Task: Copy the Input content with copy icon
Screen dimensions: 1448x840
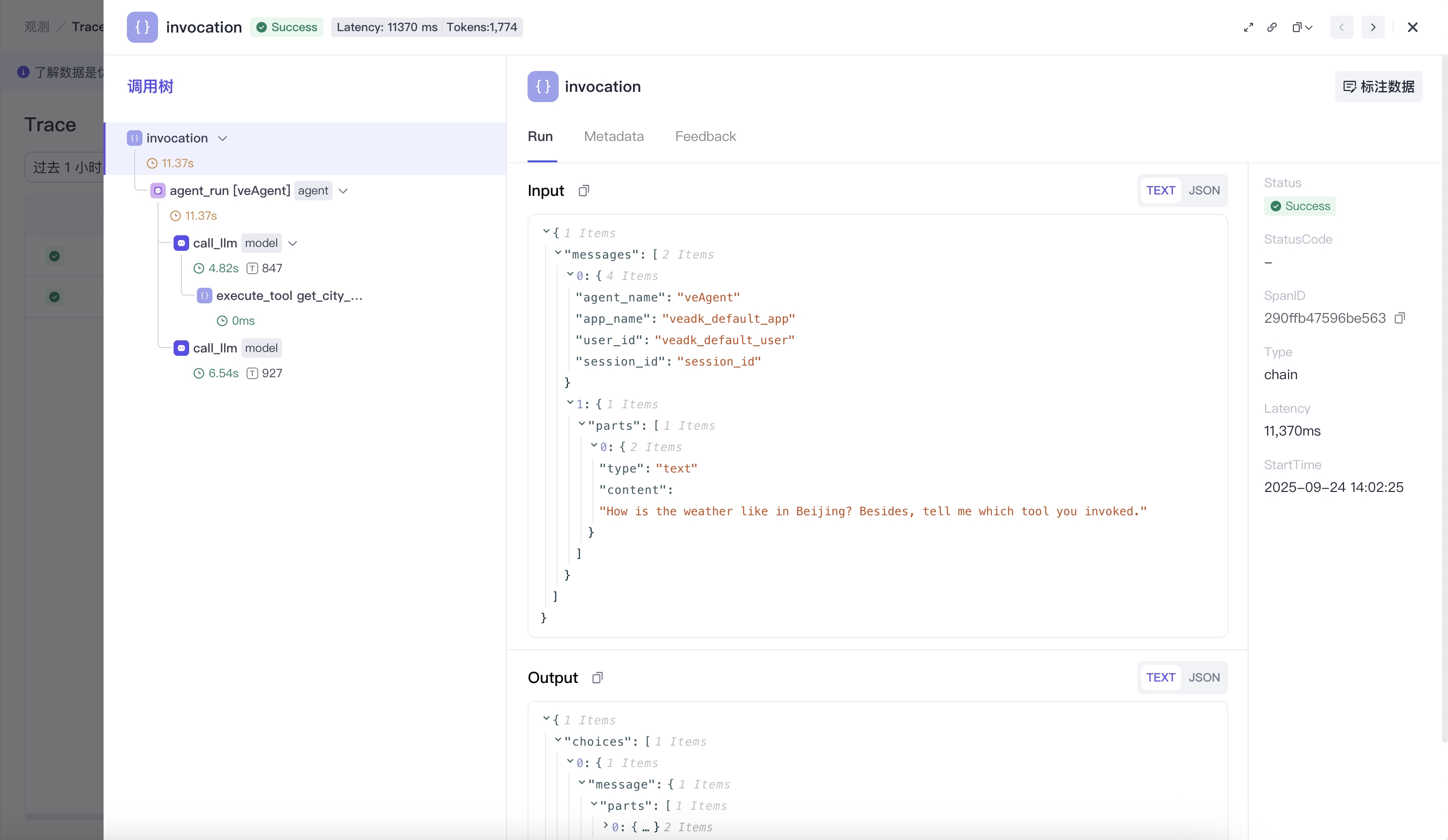Action: pos(583,191)
